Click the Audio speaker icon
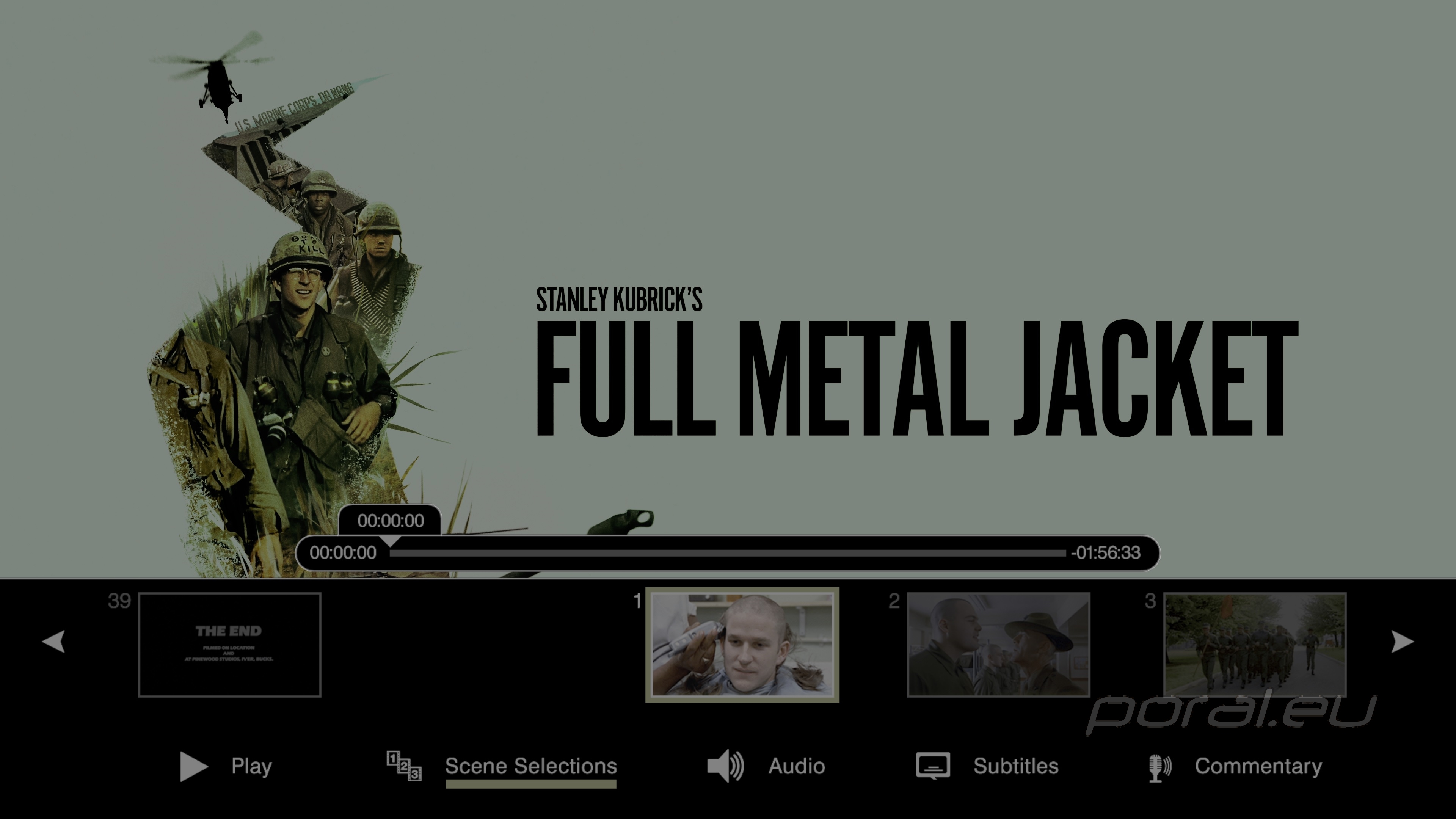1456x819 pixels. [726, 766]
